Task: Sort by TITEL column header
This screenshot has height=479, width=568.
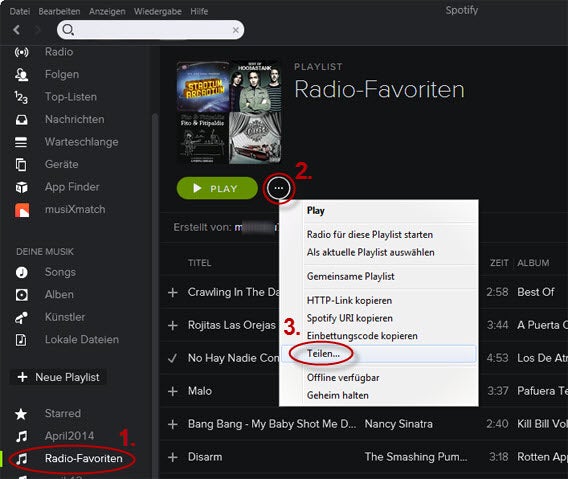Action: point(199,263)
